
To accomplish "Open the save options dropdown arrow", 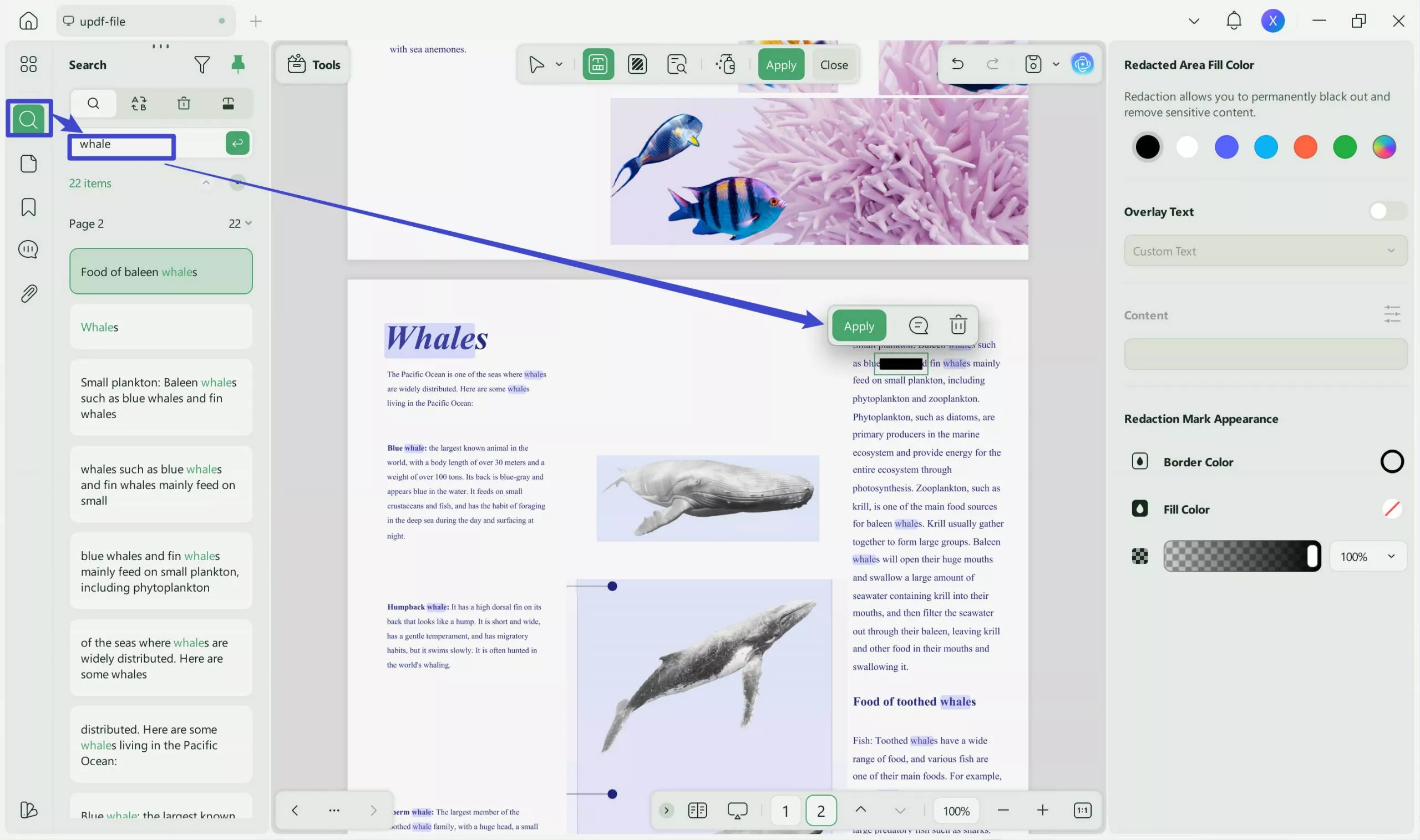I will coord(1056,64).
